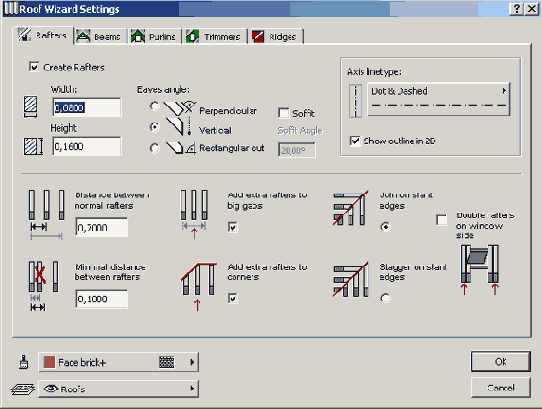Click the distance between normal rafters field
The height and width of the screenshot is (409, 542).
(x=102, y=227)
